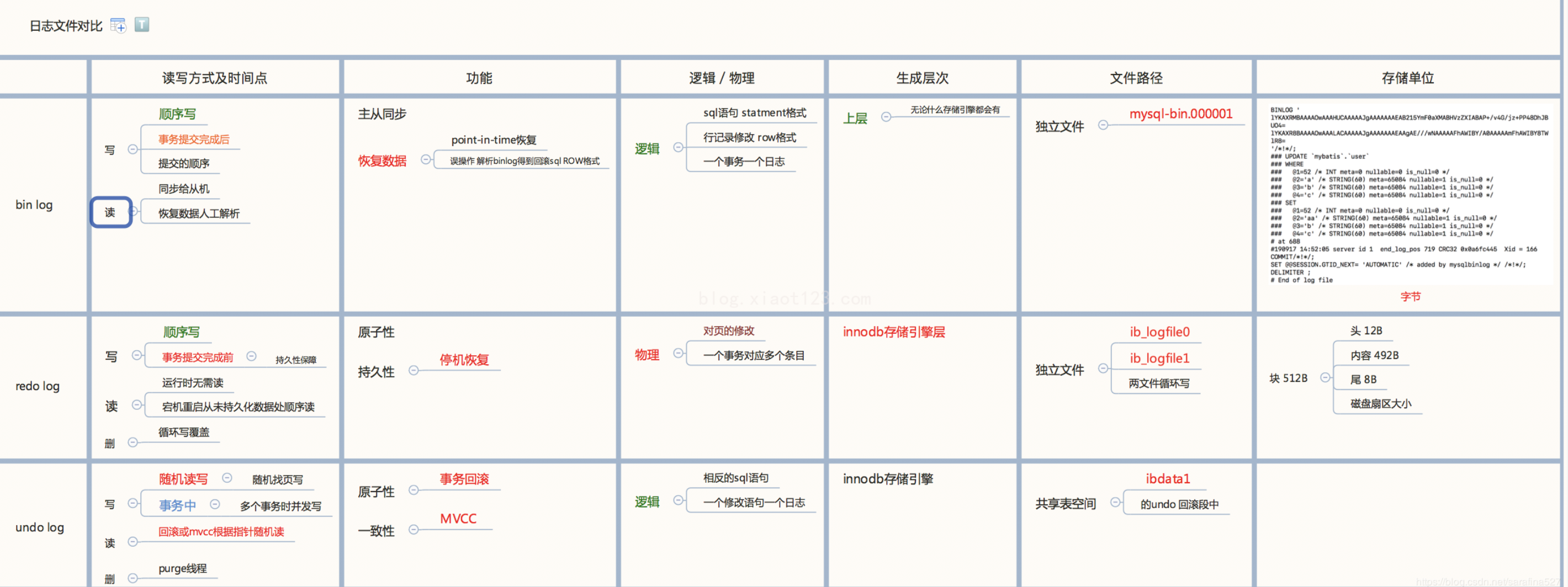Select the point-in-time恢复 node
The height and width of the screenshot is (587, 1568).
tap(494, 140)
